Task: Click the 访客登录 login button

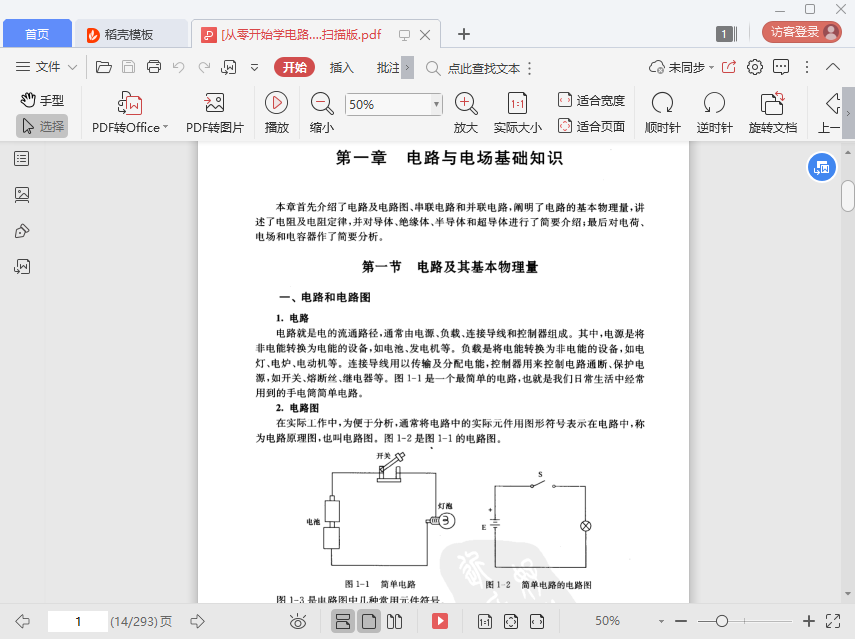Action: (x=802, y=32)
